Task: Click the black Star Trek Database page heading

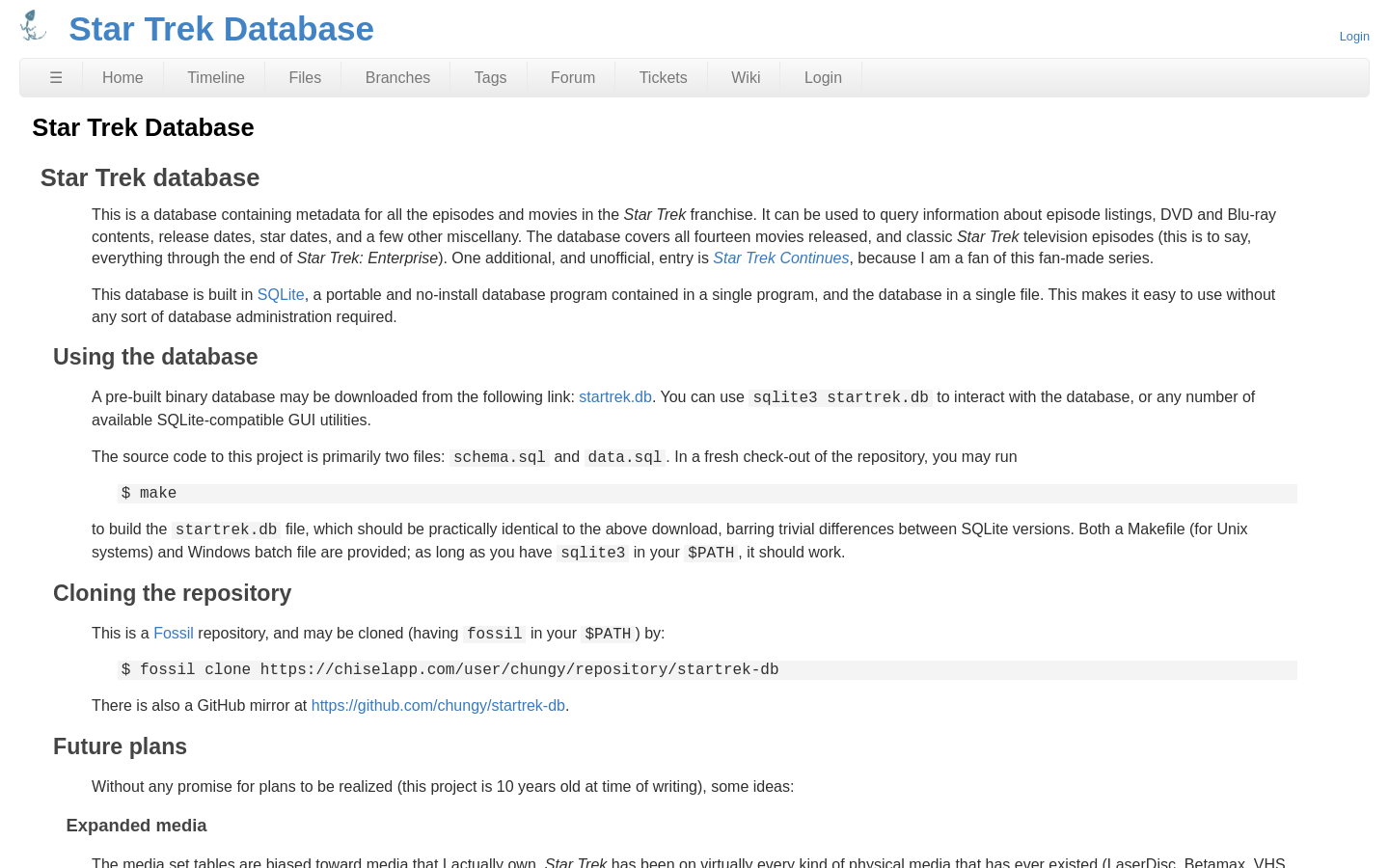Action: tap(143, 127)
